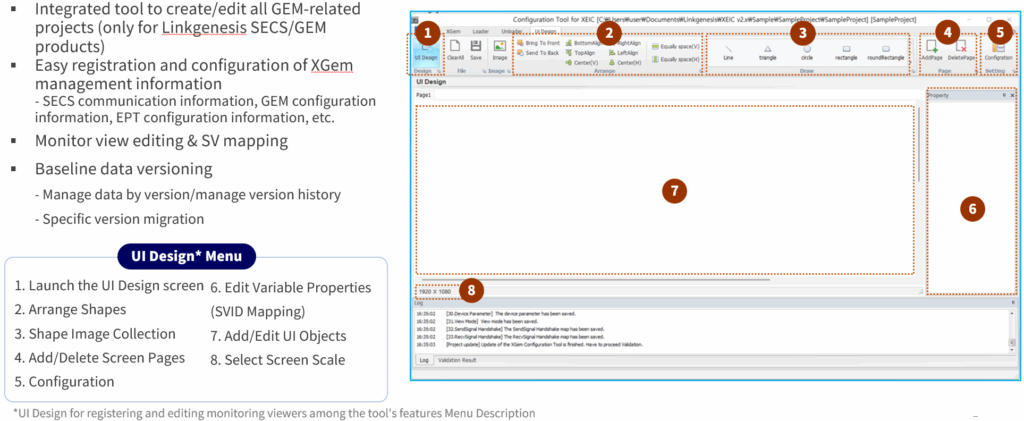Viewport: 1024px width, 421px height.
Task: Open the File group dialog launcher
Action: pyautogui.click(x=485, y=70)
